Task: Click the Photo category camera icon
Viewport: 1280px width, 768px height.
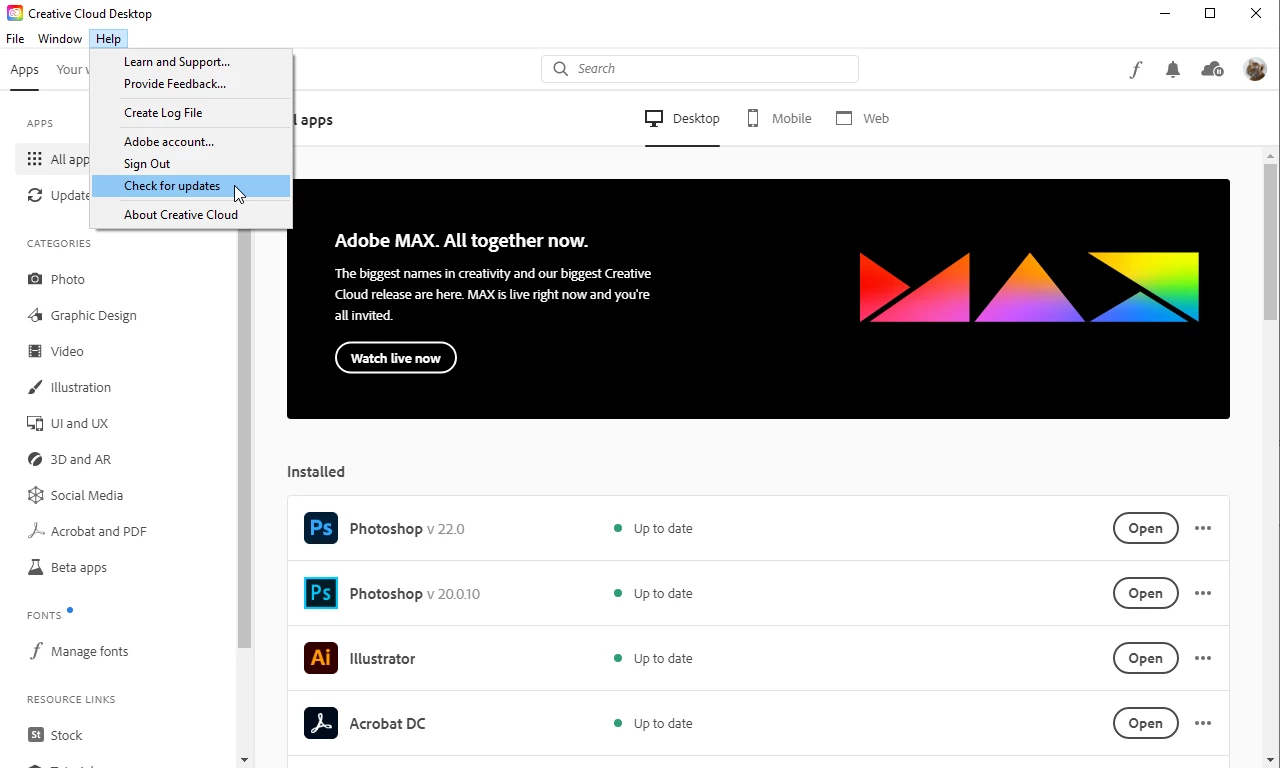Action: (35, 279)
